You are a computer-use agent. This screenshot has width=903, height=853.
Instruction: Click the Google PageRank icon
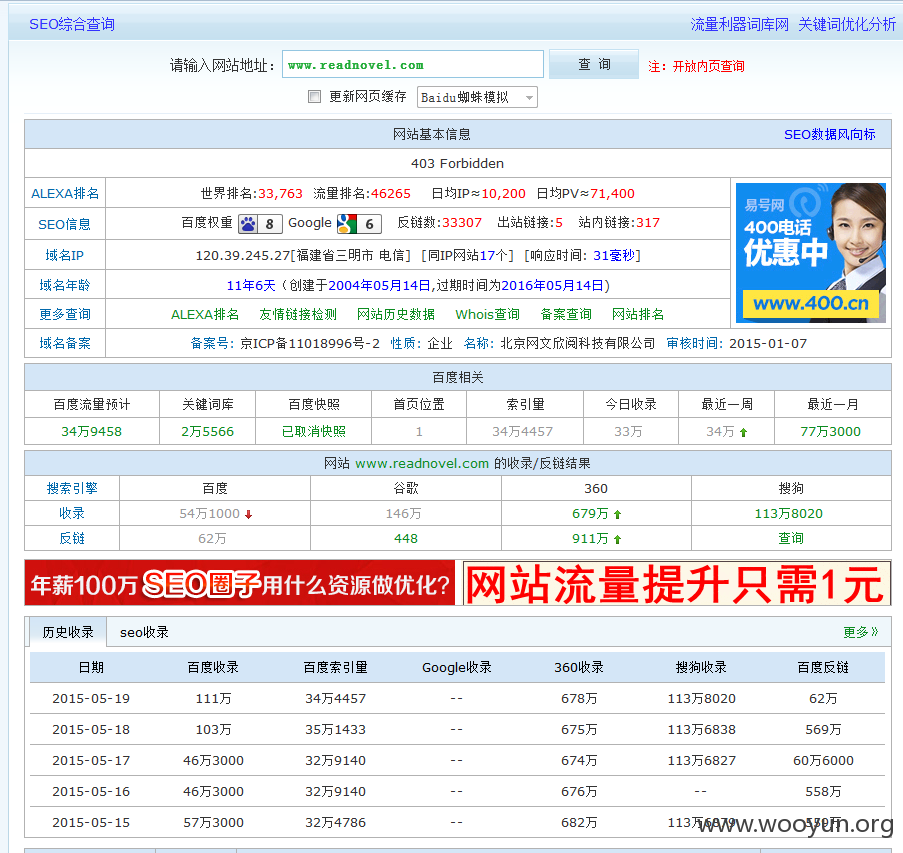tap(359, 223)
